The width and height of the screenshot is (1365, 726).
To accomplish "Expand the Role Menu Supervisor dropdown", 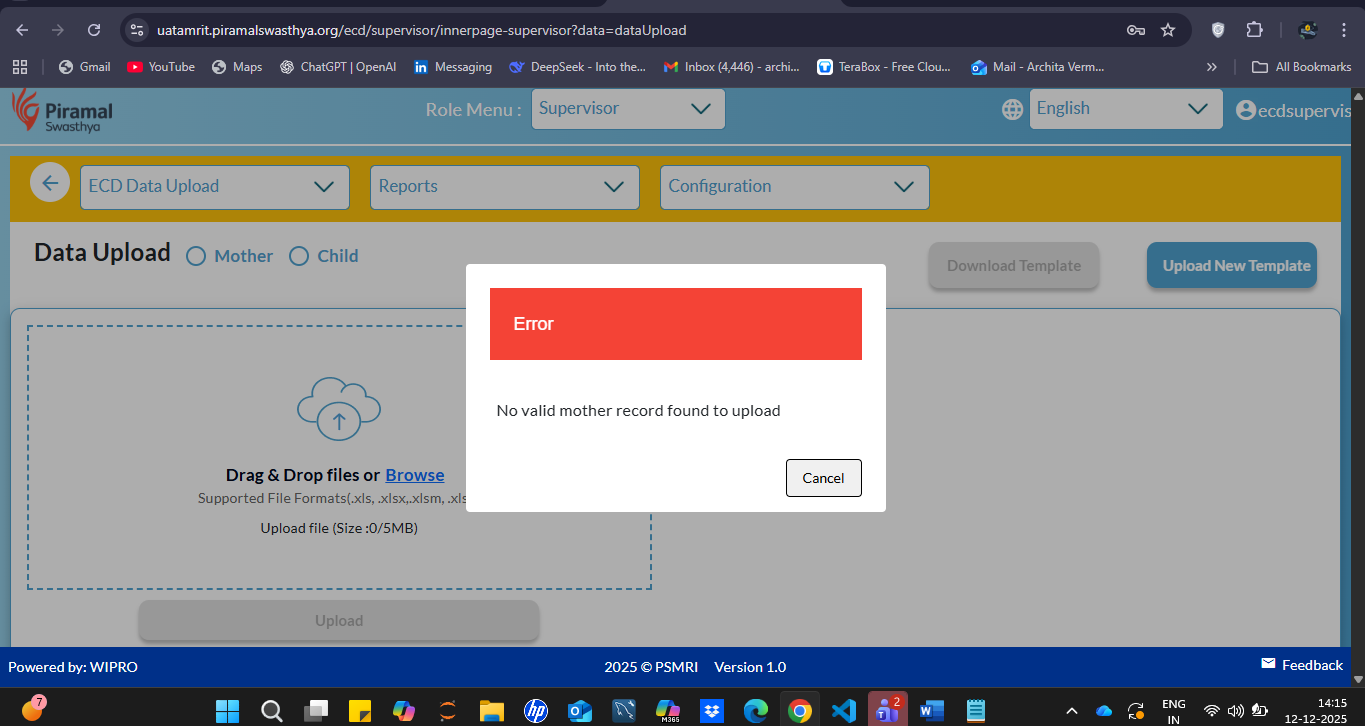I will click(x=628, y=108).
